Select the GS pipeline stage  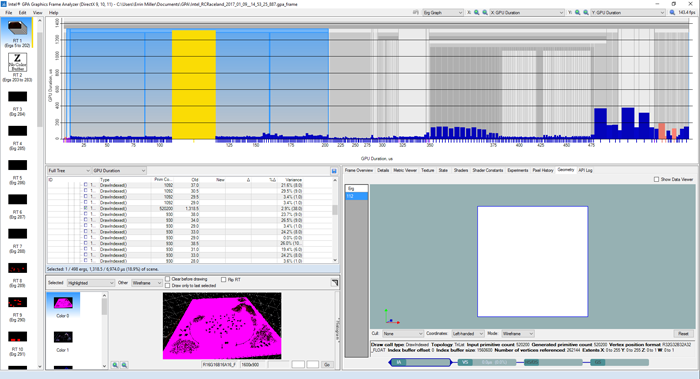pos(620,362)
